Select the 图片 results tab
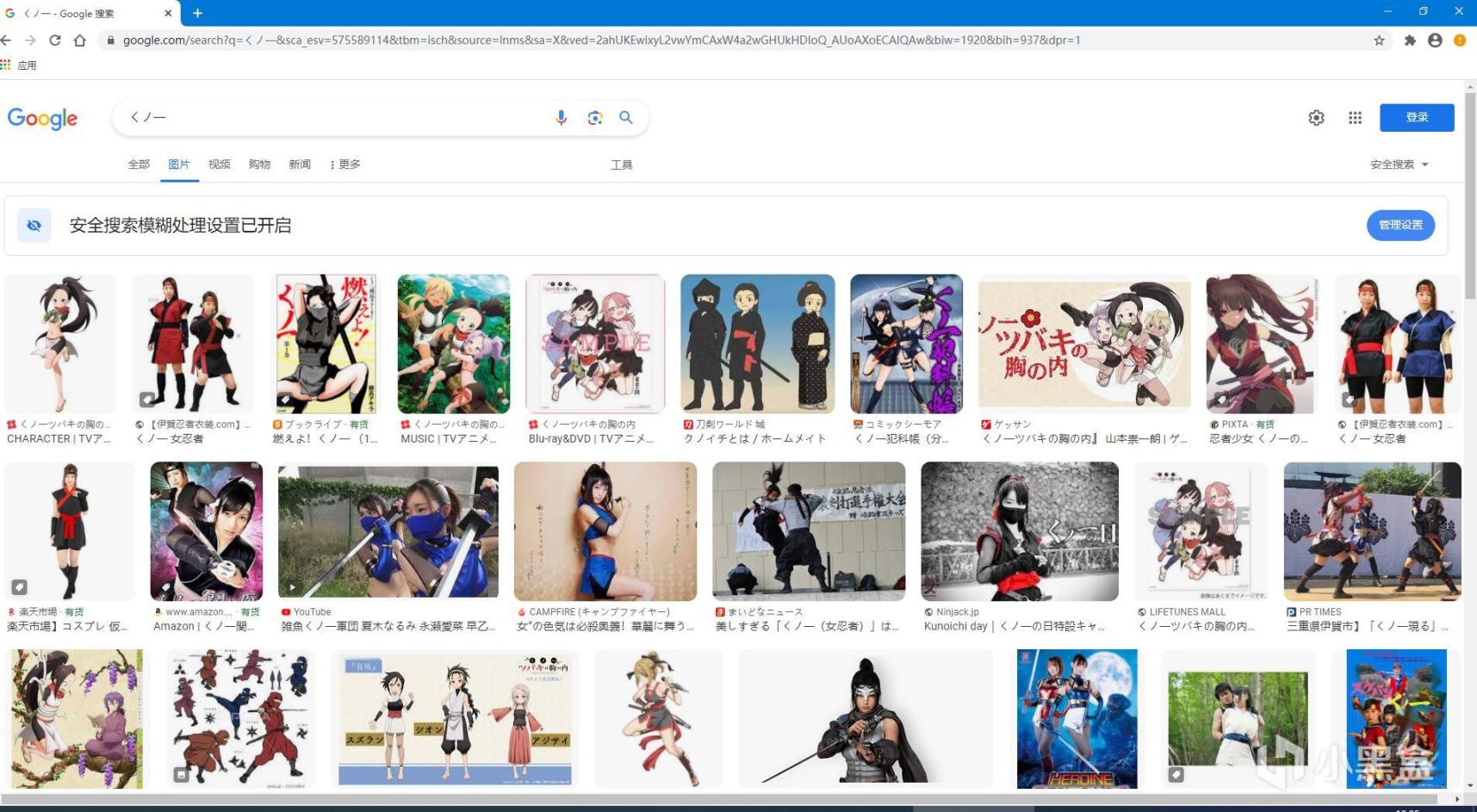This screenshot has width=1477, height=812. click(x=179, y=164)
